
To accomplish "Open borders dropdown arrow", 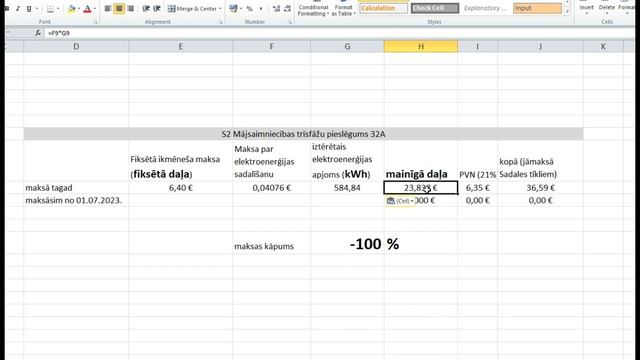I will pos(58,9).
